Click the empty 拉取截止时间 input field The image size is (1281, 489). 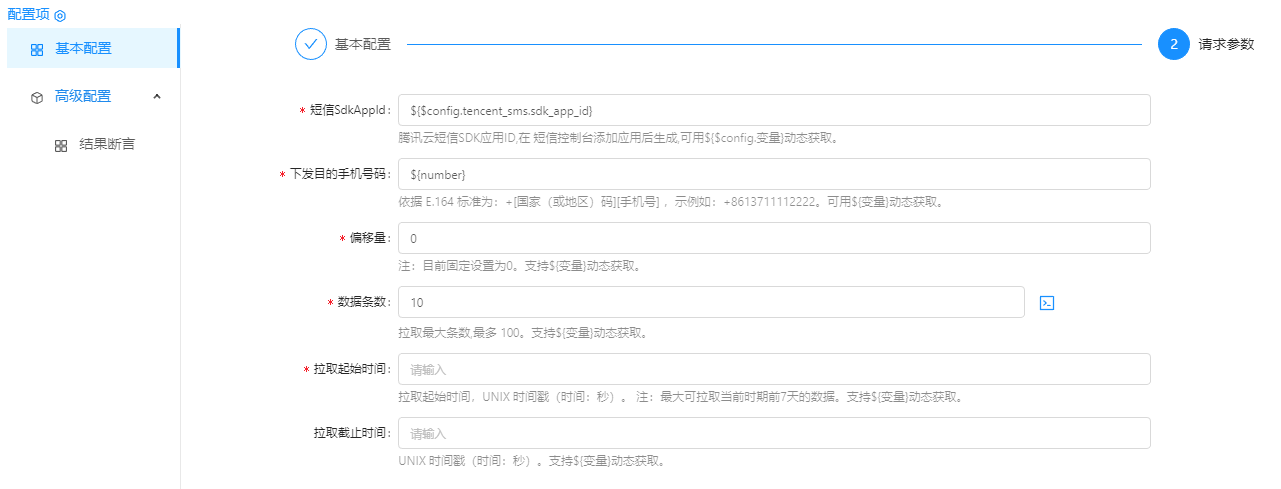coord(773,433)
